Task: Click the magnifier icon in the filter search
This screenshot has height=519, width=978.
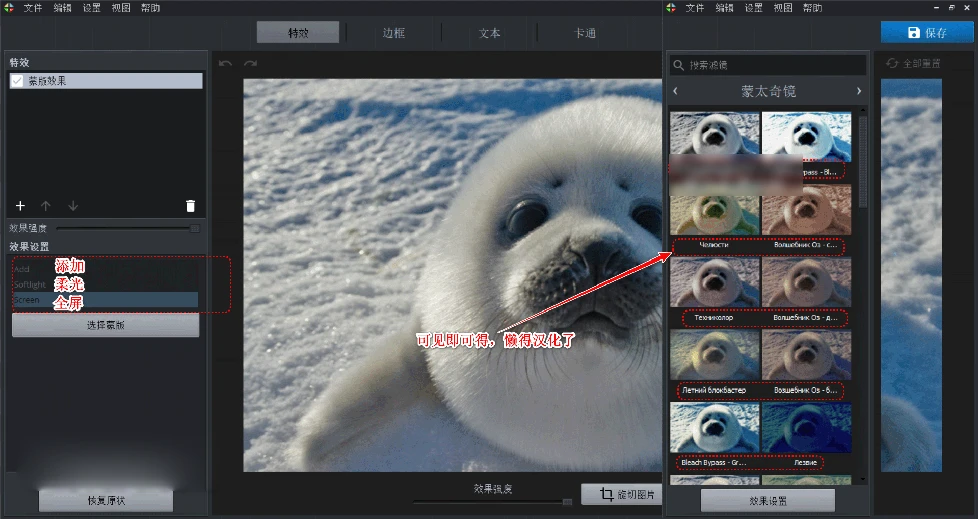Action: tap(679, 65)
